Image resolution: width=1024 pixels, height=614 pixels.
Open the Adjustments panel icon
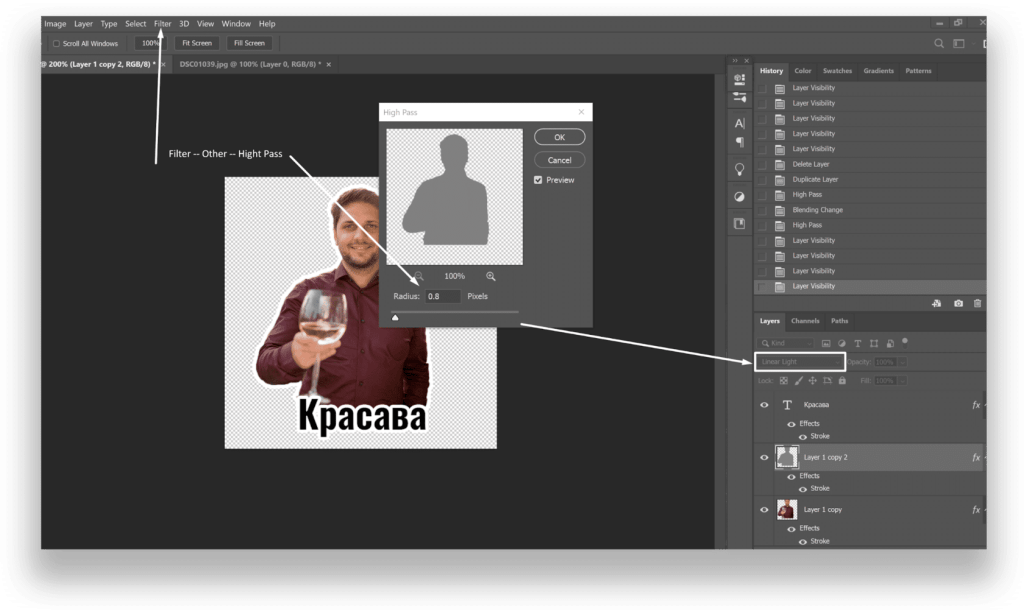coord(740,196)
